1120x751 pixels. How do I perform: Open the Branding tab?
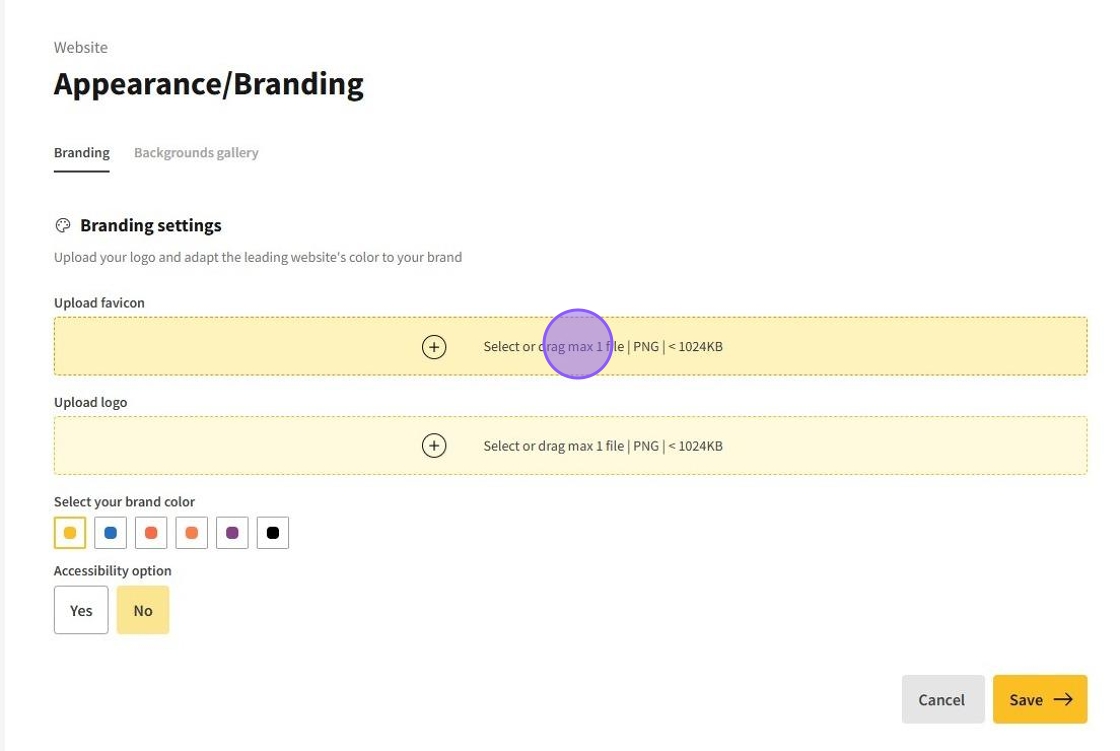point(82,153)
